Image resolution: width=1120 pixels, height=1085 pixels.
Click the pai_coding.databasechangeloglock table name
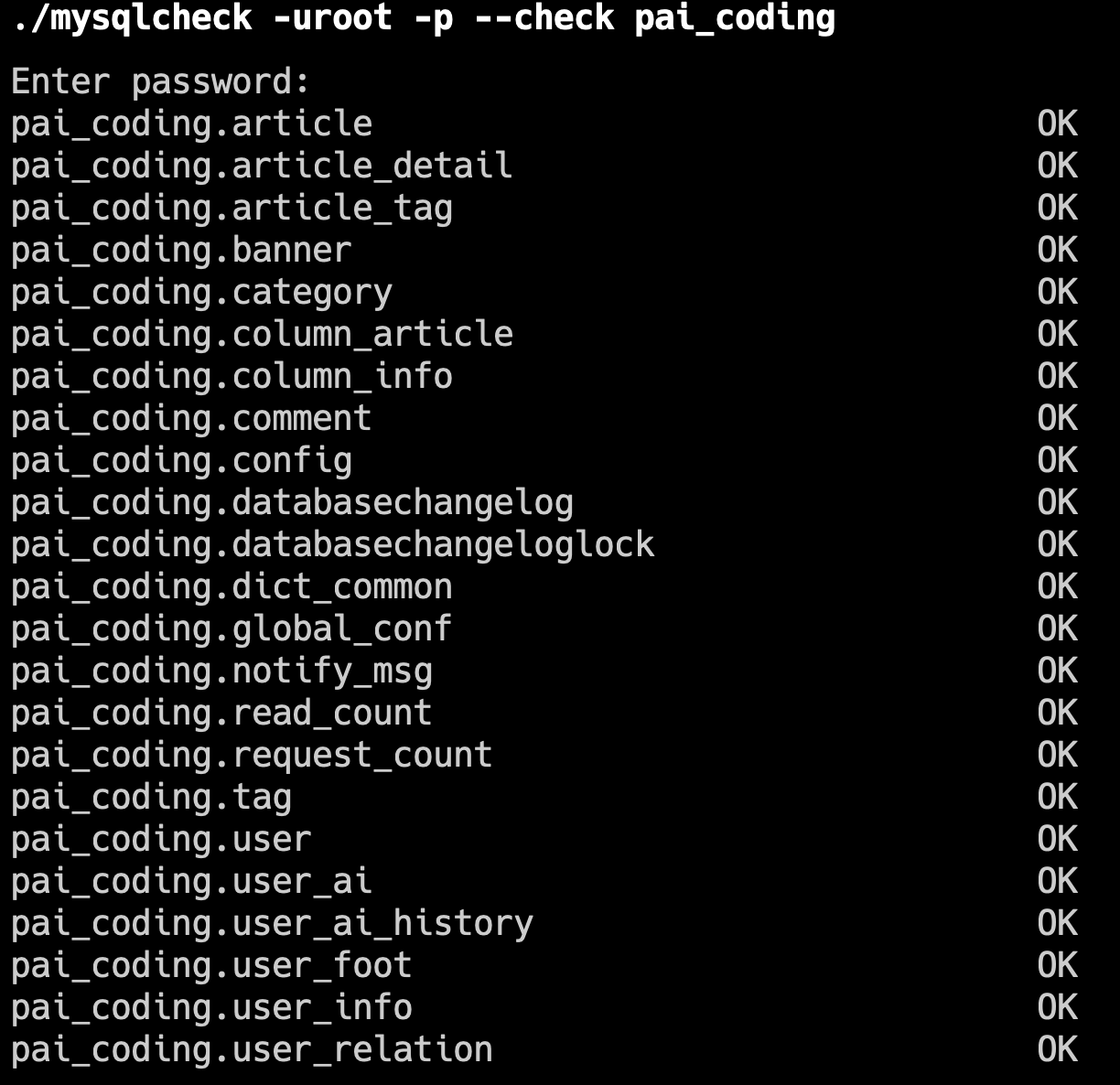coord(333,544)
